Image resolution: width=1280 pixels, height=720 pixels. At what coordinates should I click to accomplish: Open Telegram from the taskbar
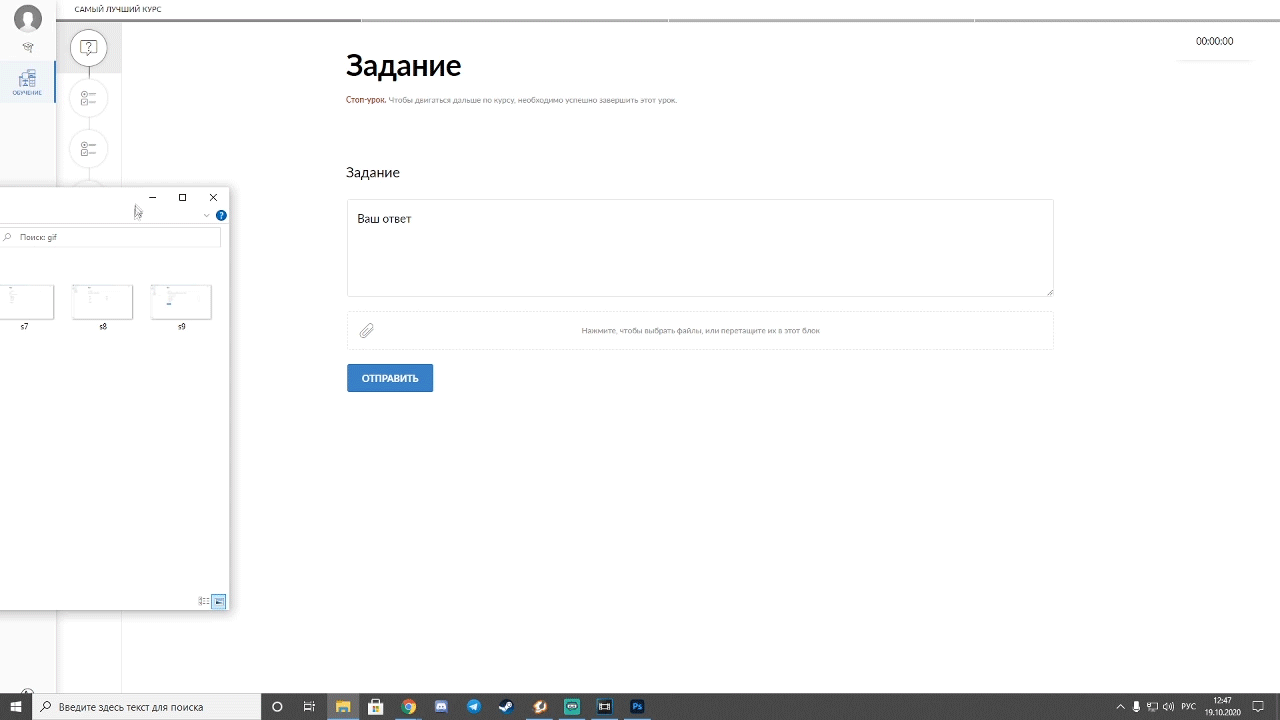pyautogui.click(x=474, y=707)
